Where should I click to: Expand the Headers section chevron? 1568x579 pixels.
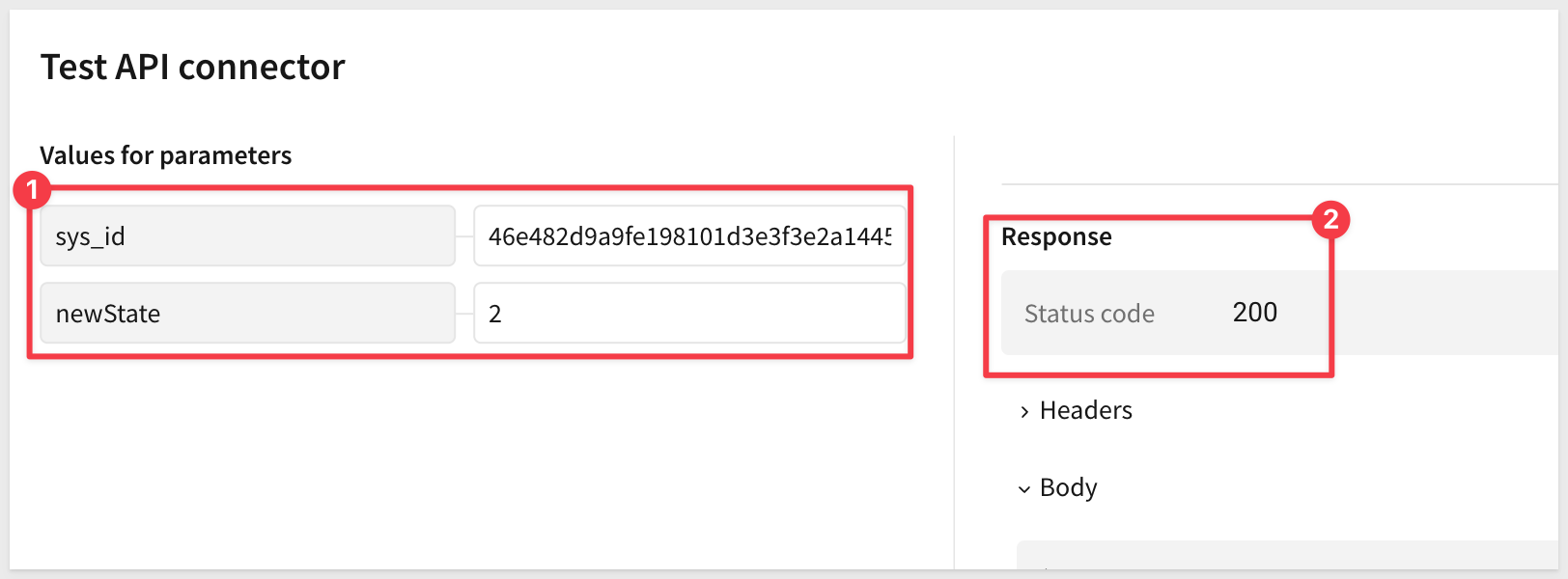coord(1024,412)
